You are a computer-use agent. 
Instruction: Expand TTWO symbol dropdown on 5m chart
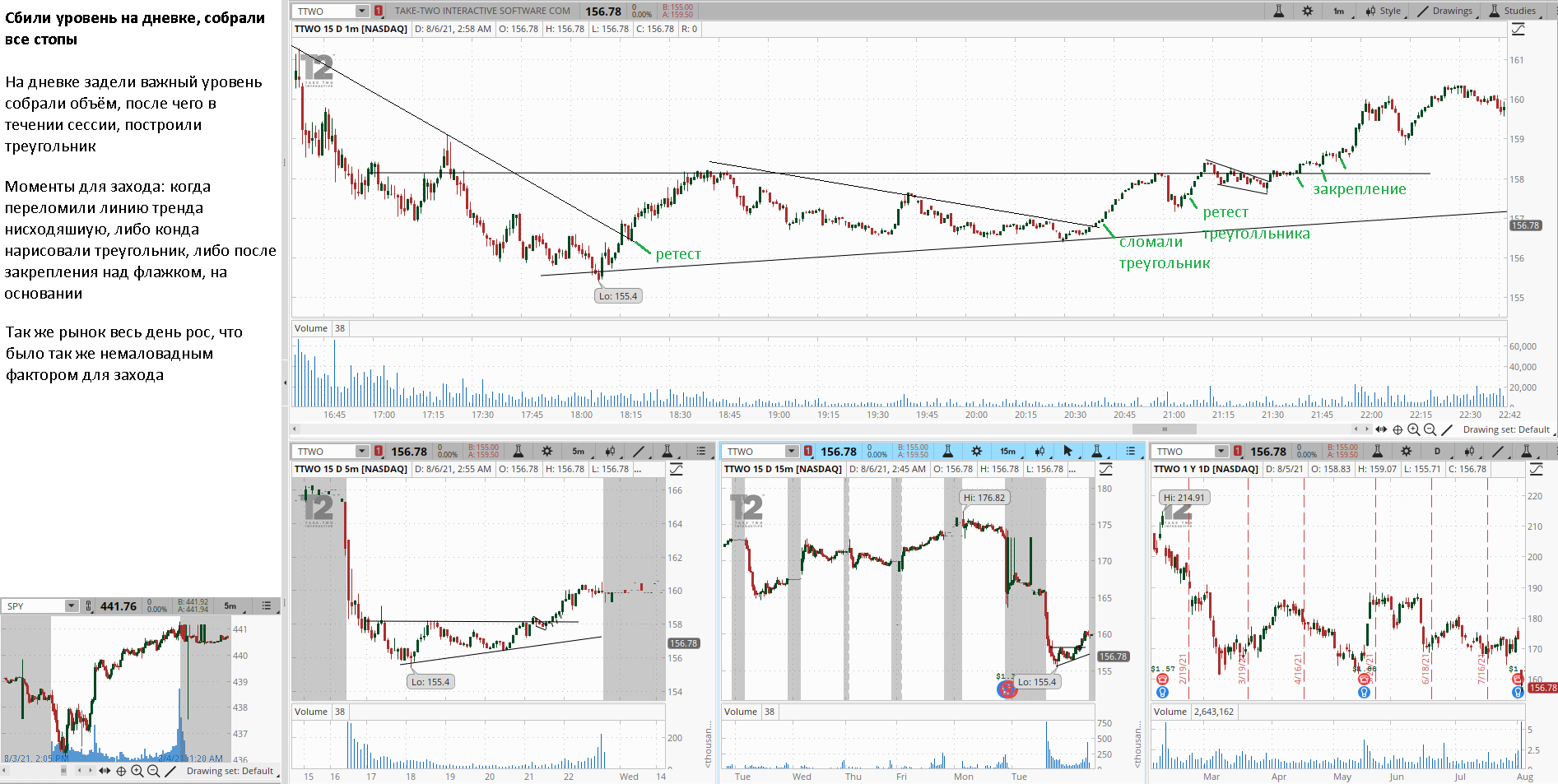[362, 451]
